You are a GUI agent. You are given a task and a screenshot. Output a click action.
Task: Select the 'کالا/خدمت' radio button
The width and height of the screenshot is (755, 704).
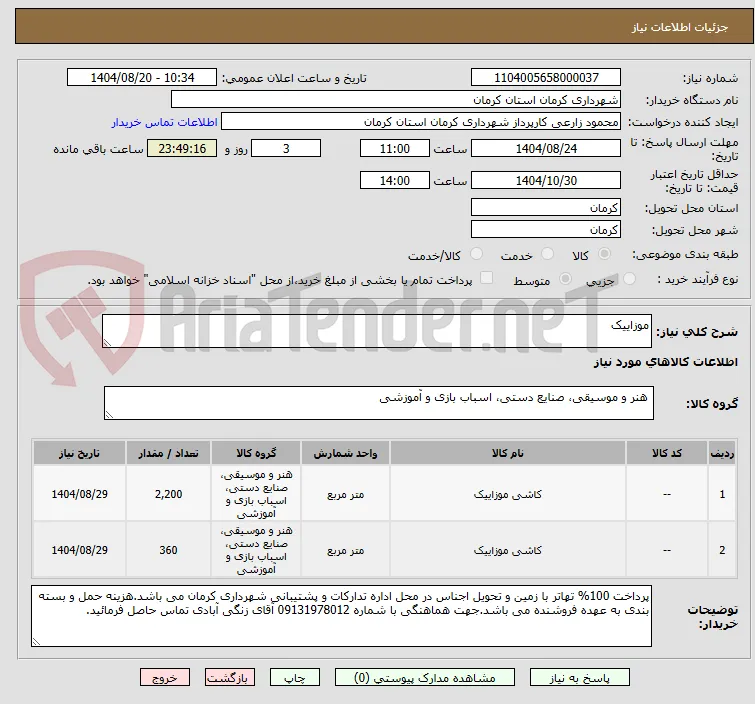476,254
